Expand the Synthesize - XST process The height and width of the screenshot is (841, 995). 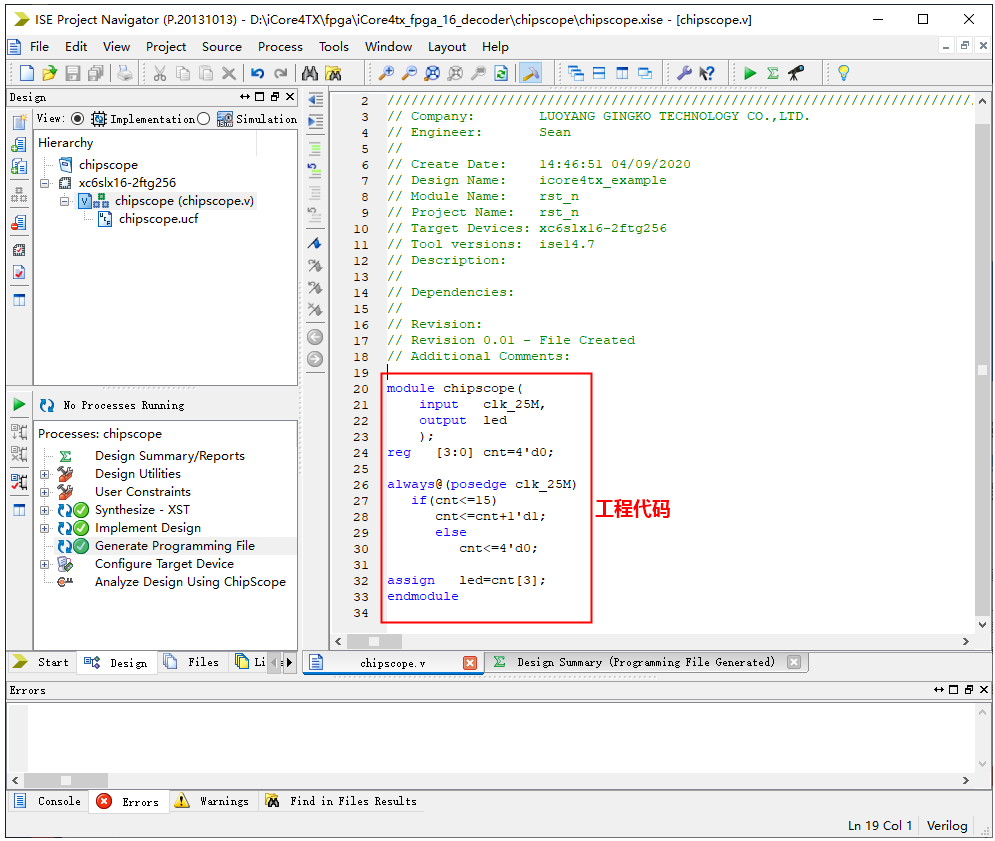[44, 510]
